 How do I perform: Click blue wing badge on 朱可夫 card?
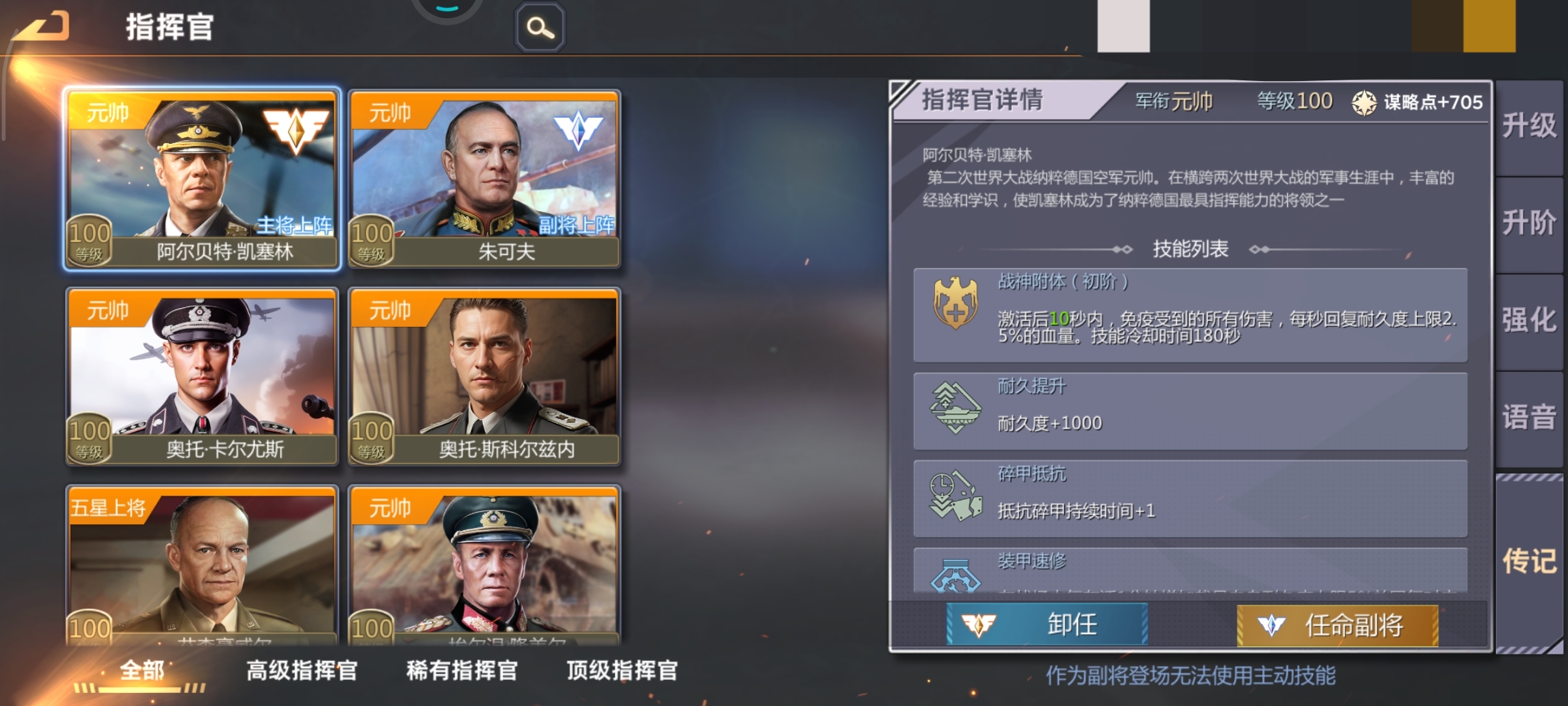pyautogui.click(x=578, y=129)
